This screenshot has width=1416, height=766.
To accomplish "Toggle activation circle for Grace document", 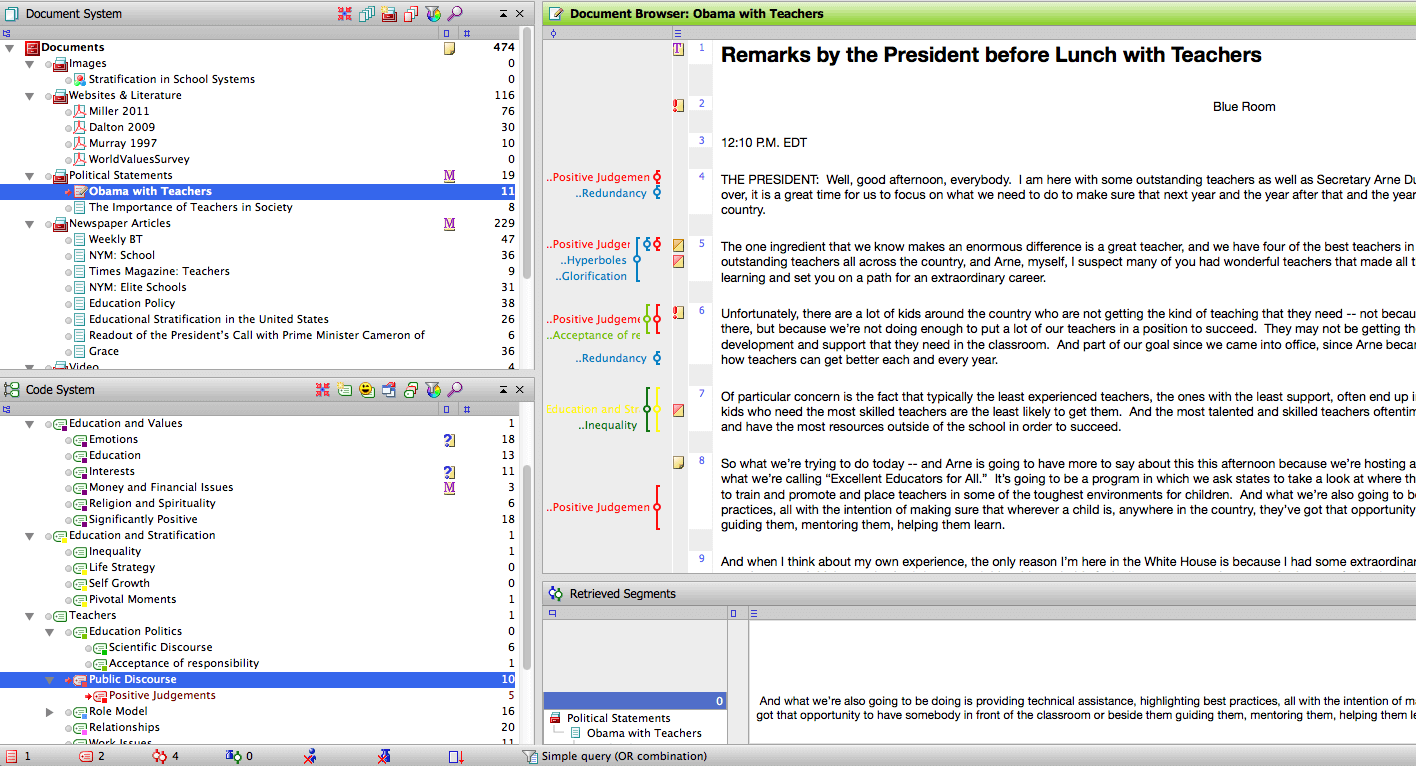I will (x=69, y=351).
